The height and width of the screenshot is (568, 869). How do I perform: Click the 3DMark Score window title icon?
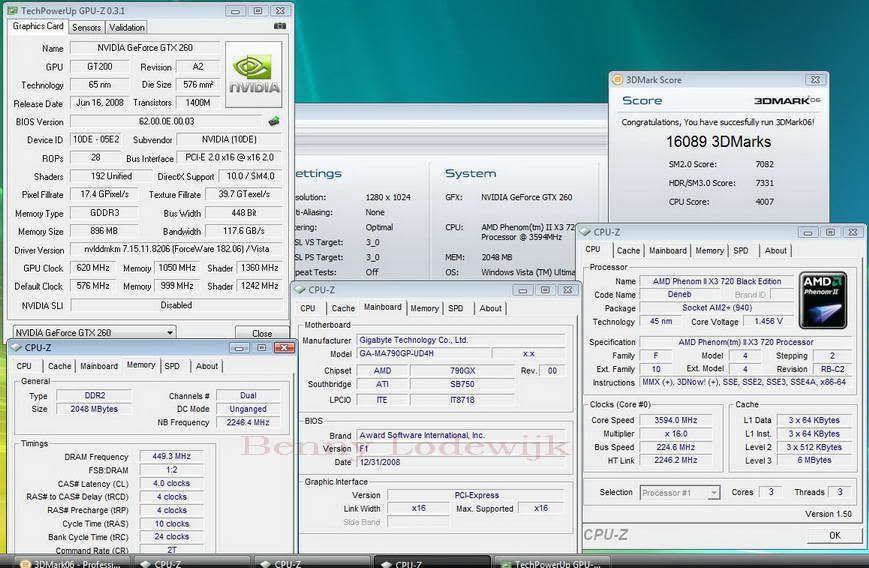point(617,79)
